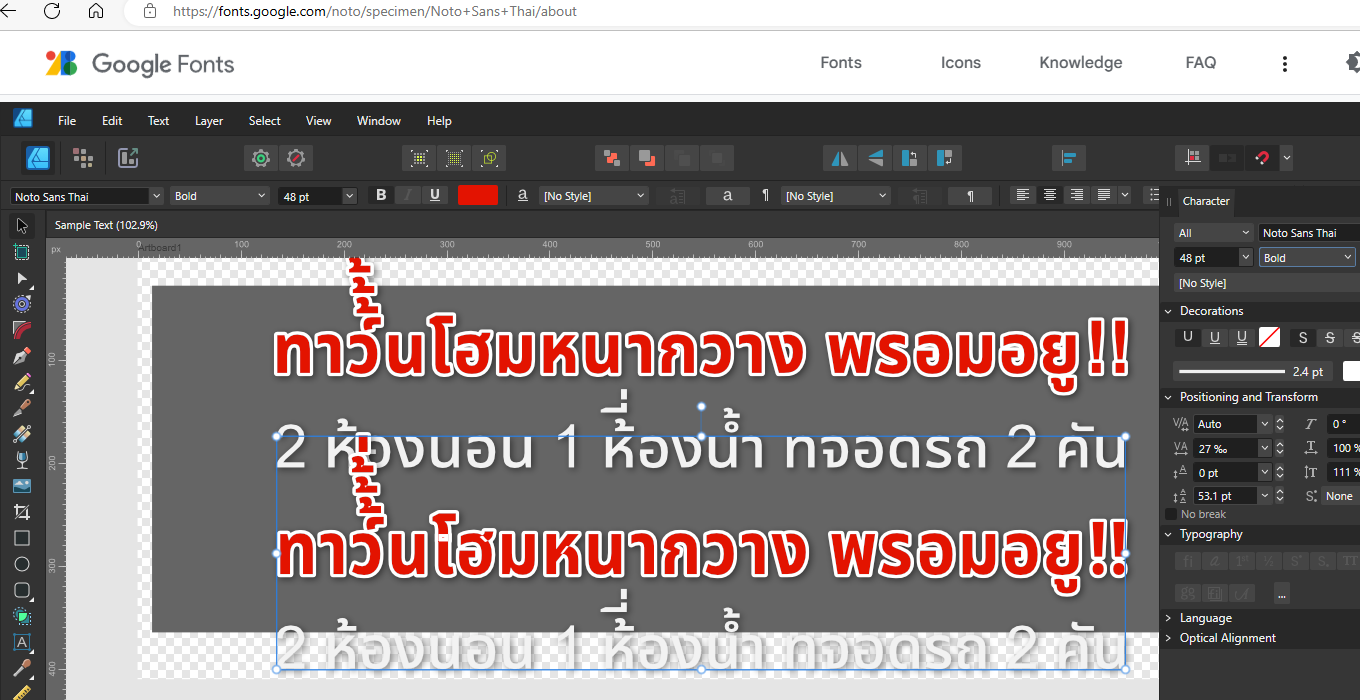This screenshot has width=1360, height=700.
Task: Switch to the Pixel persona
Action: (x=83, y=158)
